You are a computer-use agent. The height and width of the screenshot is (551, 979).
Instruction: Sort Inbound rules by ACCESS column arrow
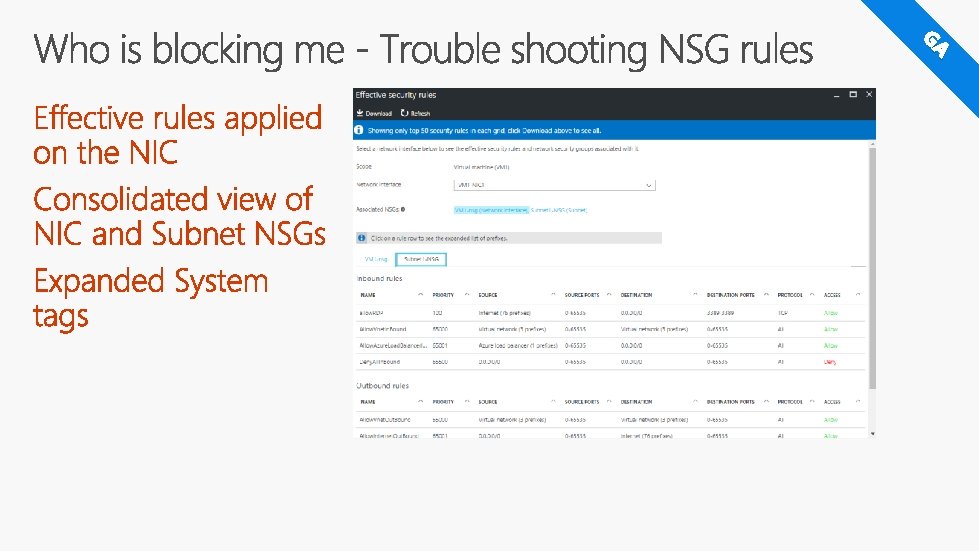(x=858, y=295)
